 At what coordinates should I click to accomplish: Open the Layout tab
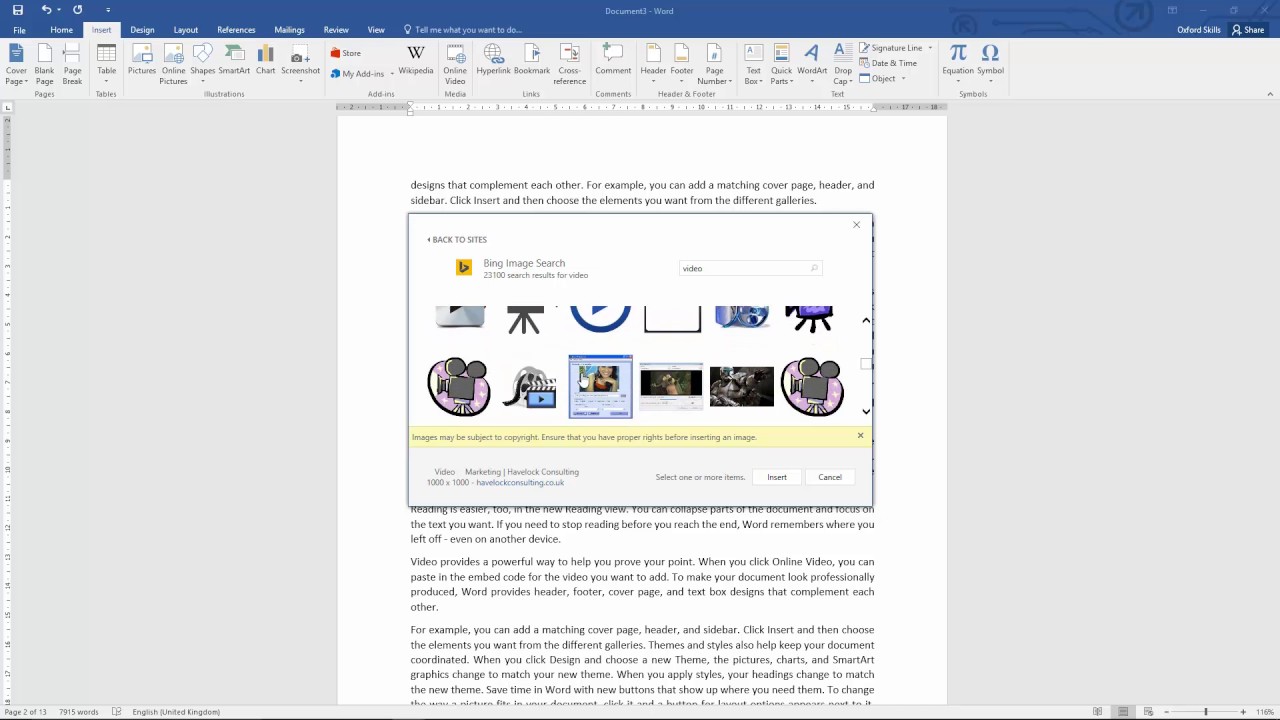coord(186,30)
